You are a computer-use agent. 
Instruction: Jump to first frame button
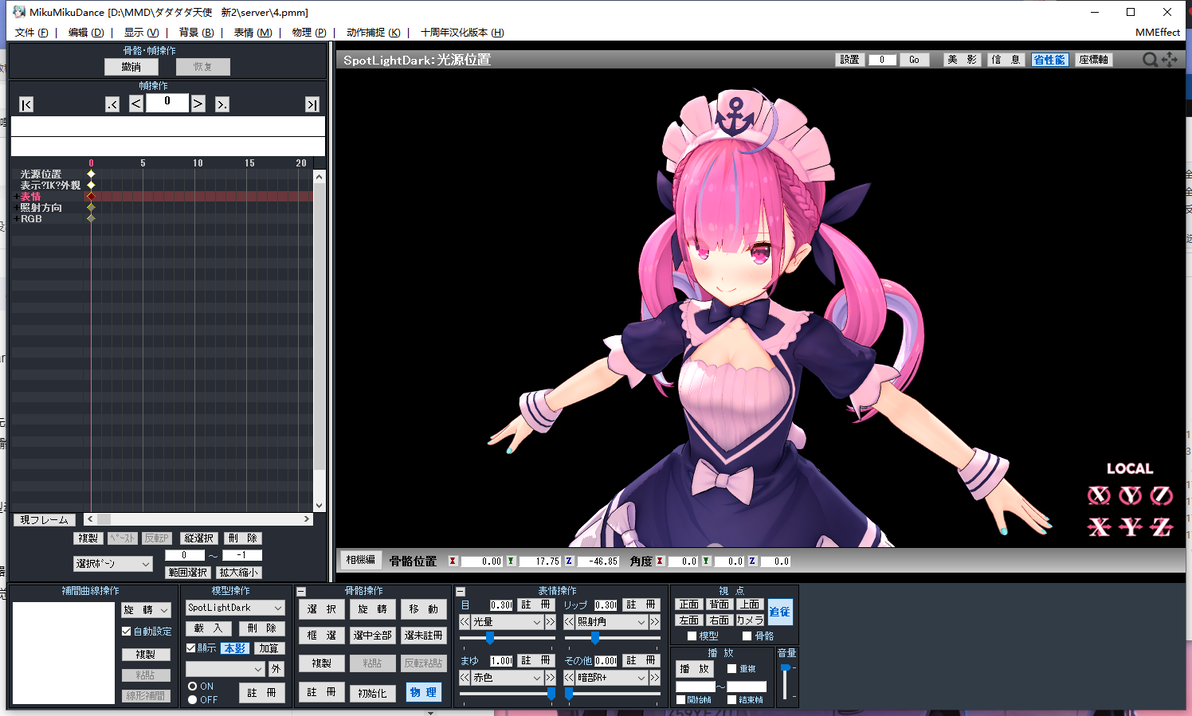[26, 104]
